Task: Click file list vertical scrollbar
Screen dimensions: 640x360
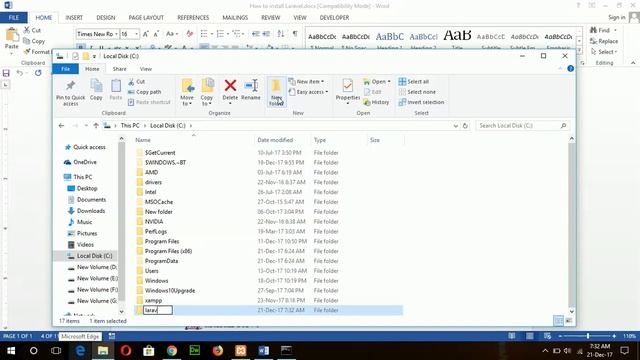Action: click(571, 224)
